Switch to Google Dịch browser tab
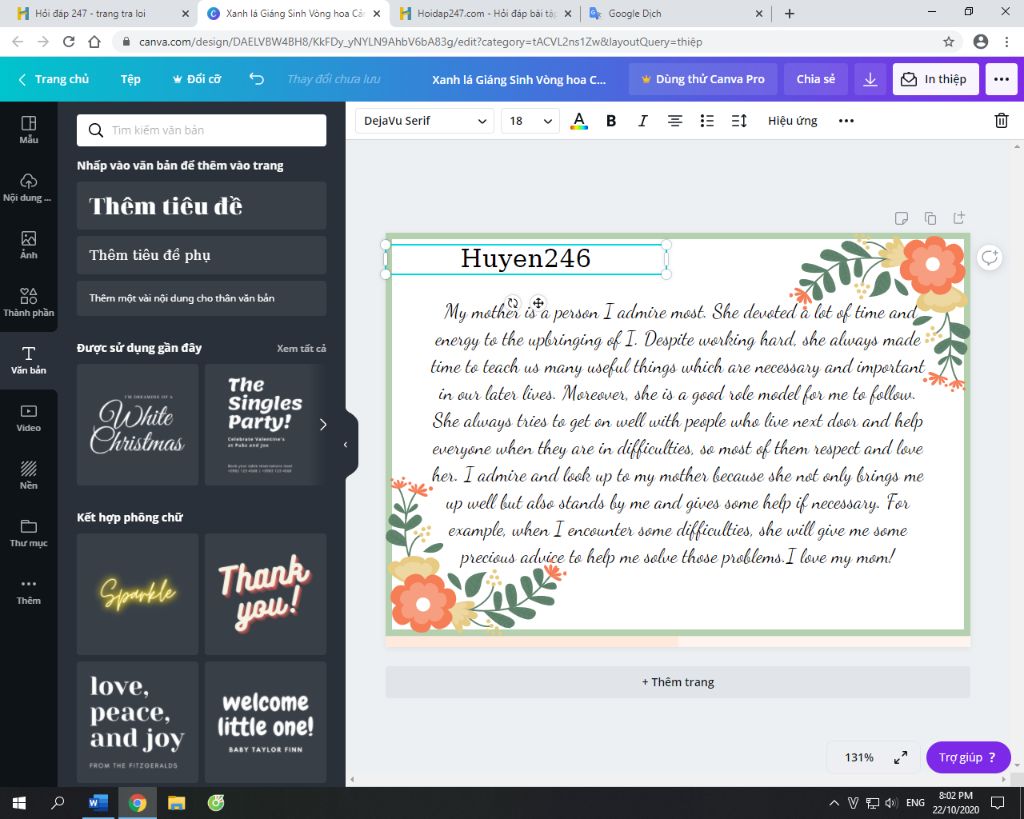The width and height of the screenshot is (1024, 819). click(677, 13)
